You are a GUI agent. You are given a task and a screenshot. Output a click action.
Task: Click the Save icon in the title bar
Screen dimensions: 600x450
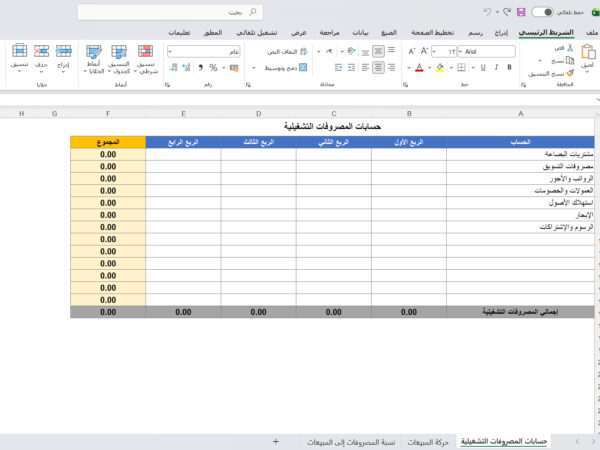click(521, 12)
